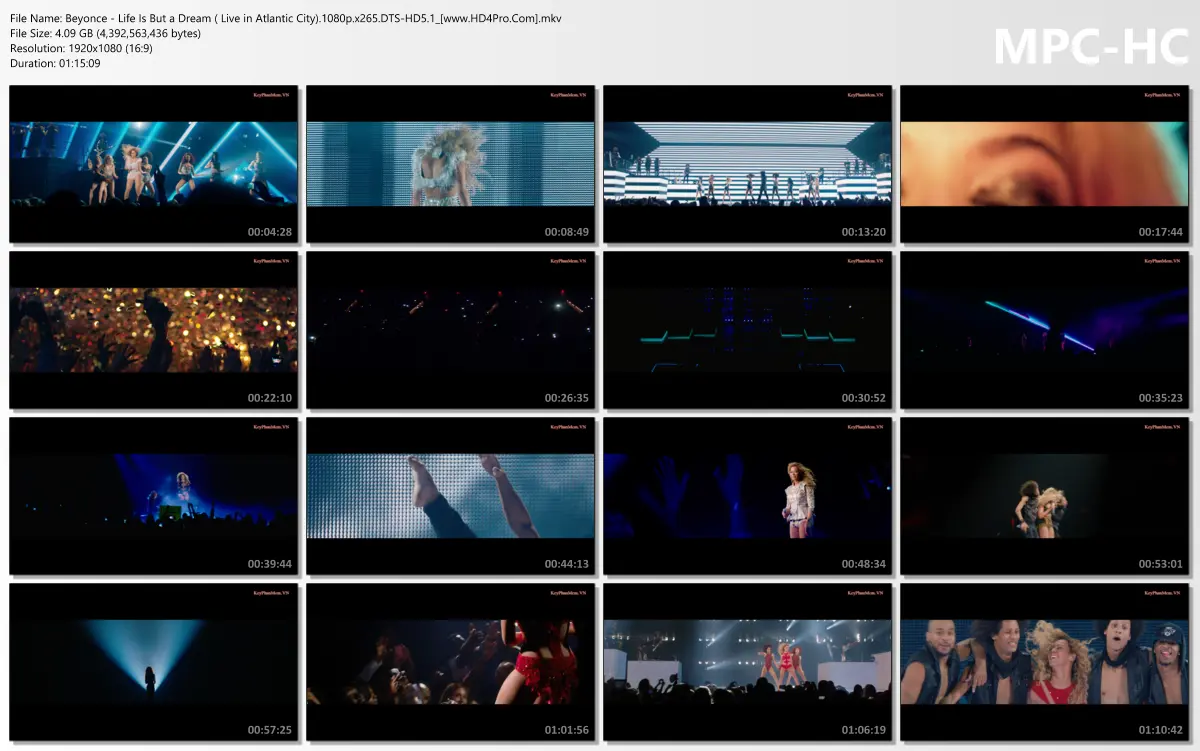Open thumbnail at timestamp 00:04:28
The image size is (1200, 751).
[152, 165]
